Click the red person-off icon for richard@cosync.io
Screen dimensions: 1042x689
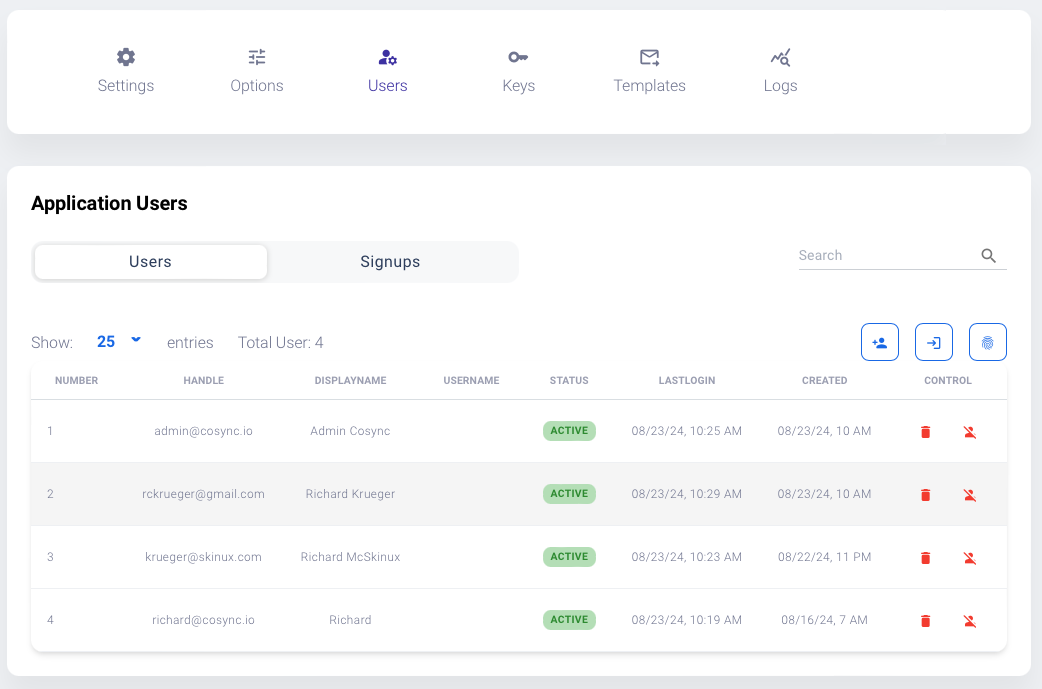970,621
